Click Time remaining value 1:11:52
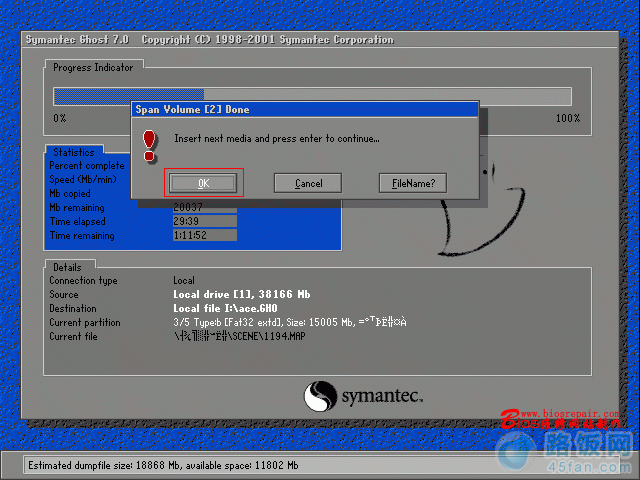640x480 pixels. [x=205, y=235]
